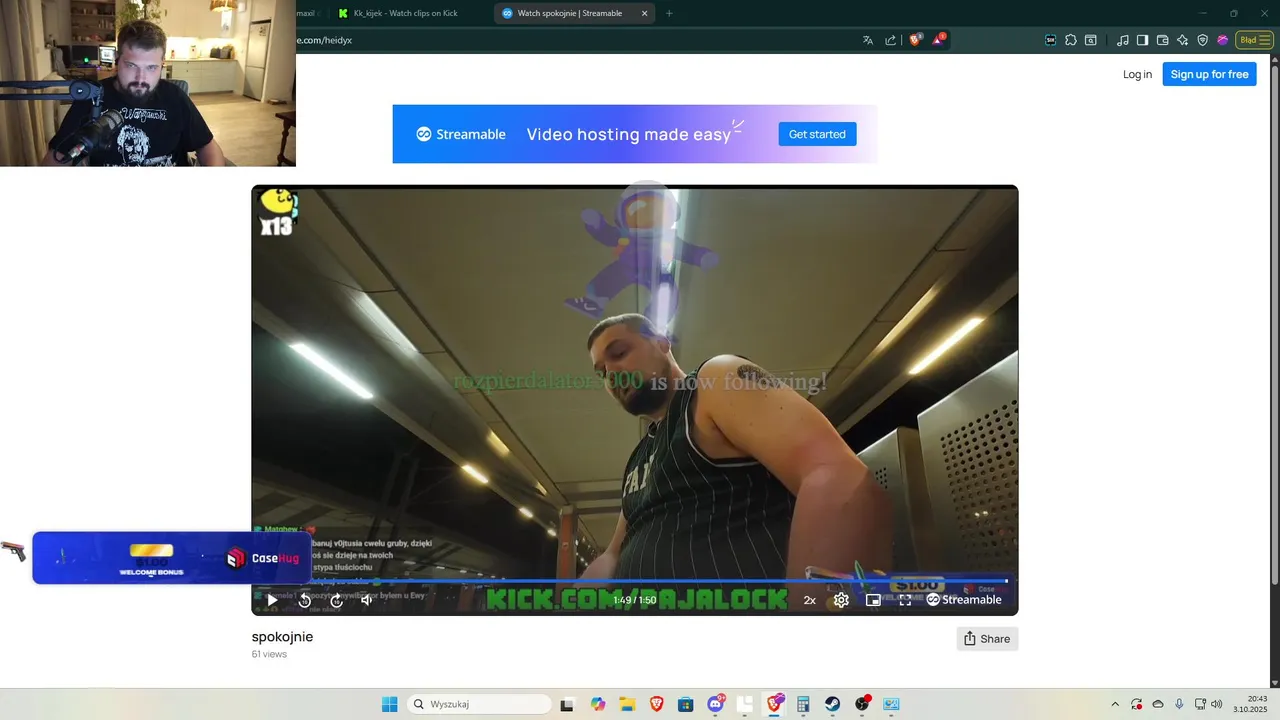Open the Windows Start menu
The image size is (1280, 720).
click(389, 704)
